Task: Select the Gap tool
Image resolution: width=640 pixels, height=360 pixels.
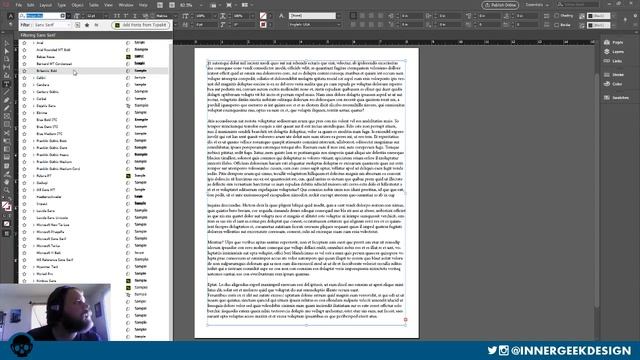Action: tap(7, 67)
